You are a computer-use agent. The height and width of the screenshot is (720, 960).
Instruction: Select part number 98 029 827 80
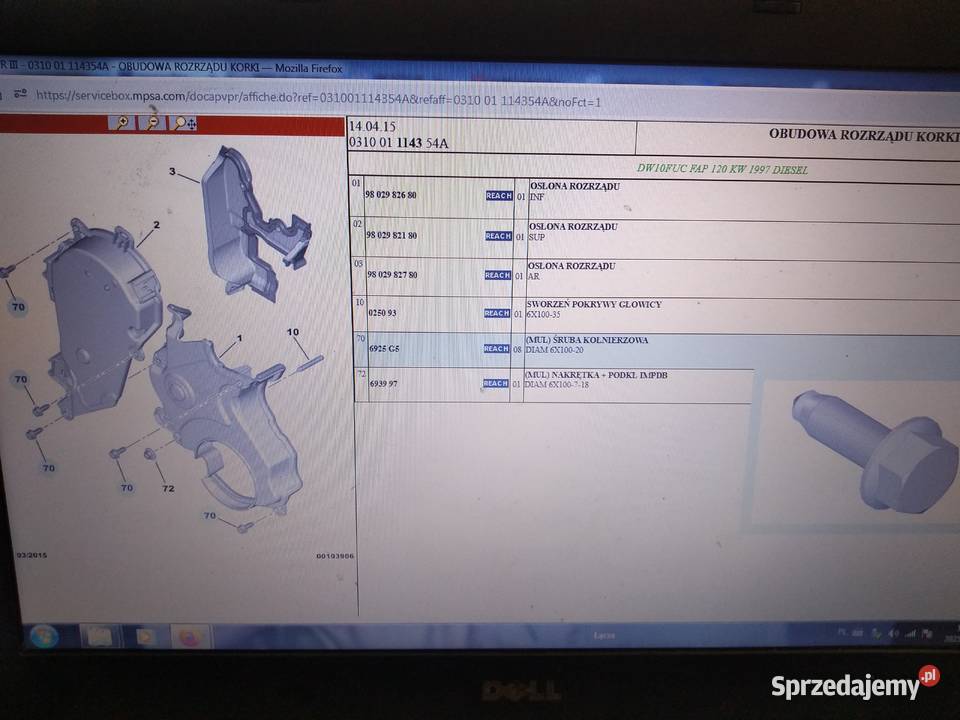tap(392, 275)
